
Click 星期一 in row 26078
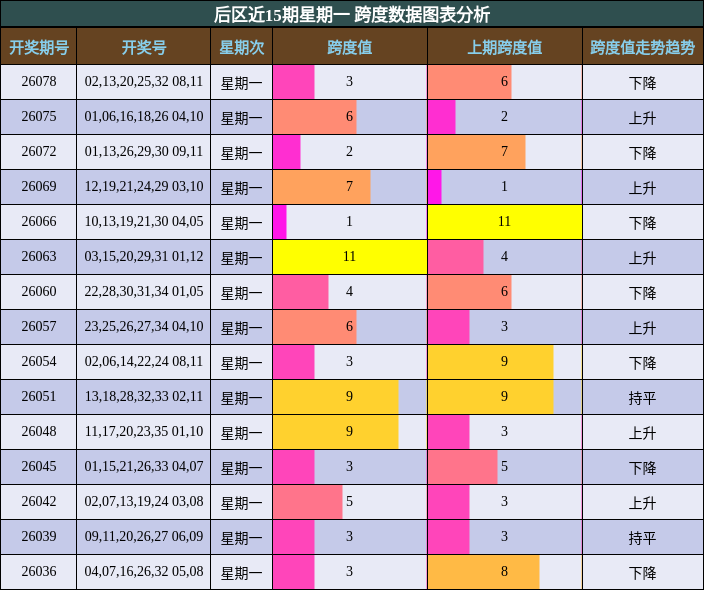point(242,83)
